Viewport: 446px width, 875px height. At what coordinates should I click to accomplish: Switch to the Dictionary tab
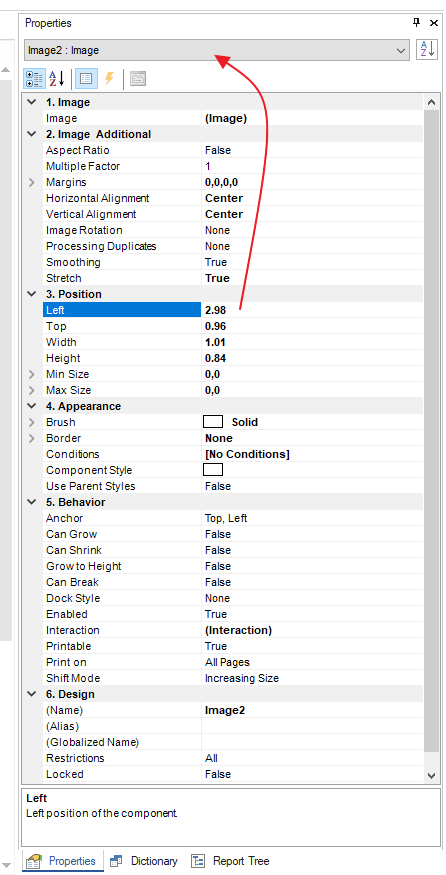coord(144,861)
